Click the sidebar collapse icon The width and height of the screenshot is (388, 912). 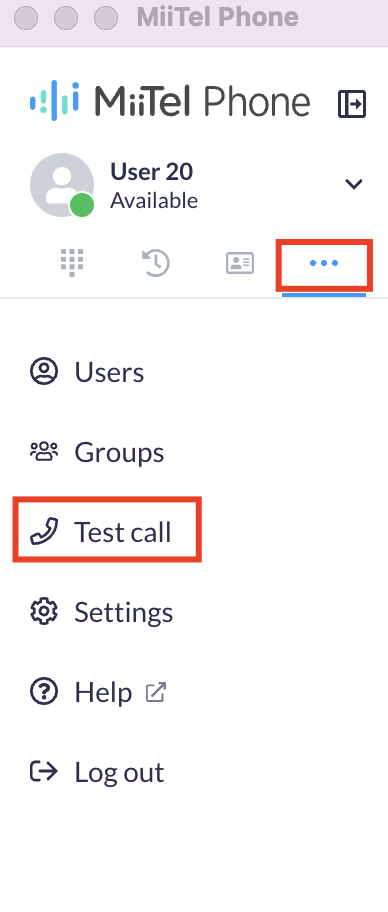point(352,104)
